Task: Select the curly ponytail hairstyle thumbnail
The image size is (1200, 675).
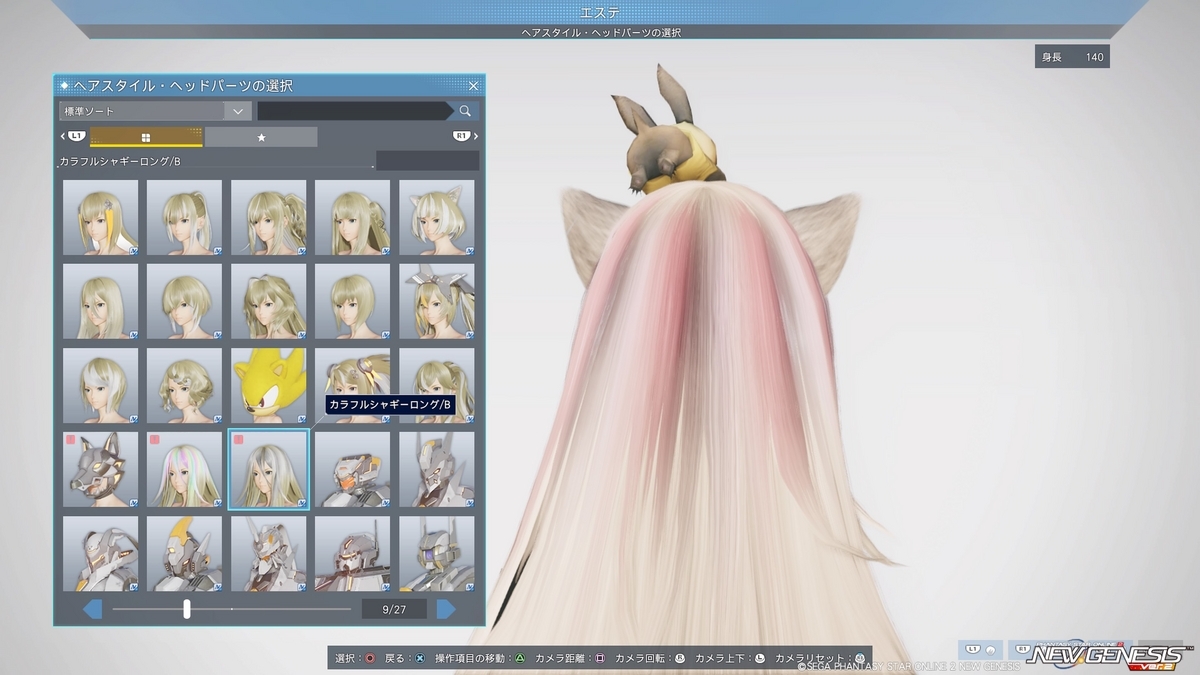Action: coord(269,217)
